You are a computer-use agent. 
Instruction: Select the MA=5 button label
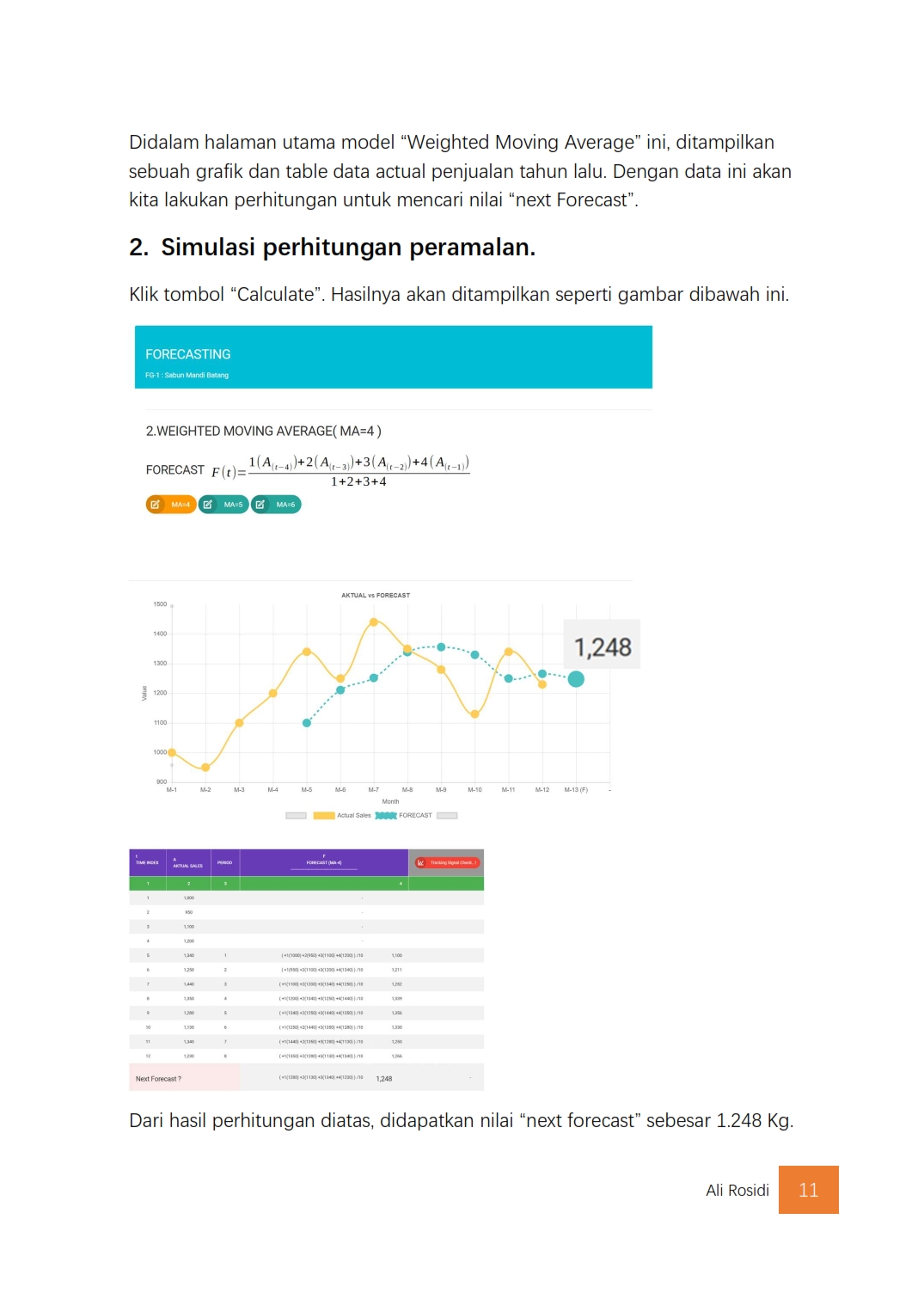pos(233,505)
